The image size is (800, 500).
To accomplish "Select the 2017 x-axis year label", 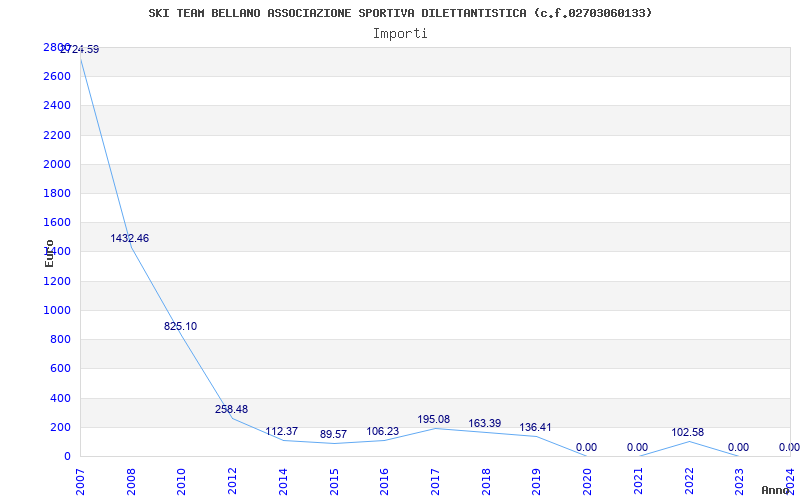I will (x=436, y=480).
